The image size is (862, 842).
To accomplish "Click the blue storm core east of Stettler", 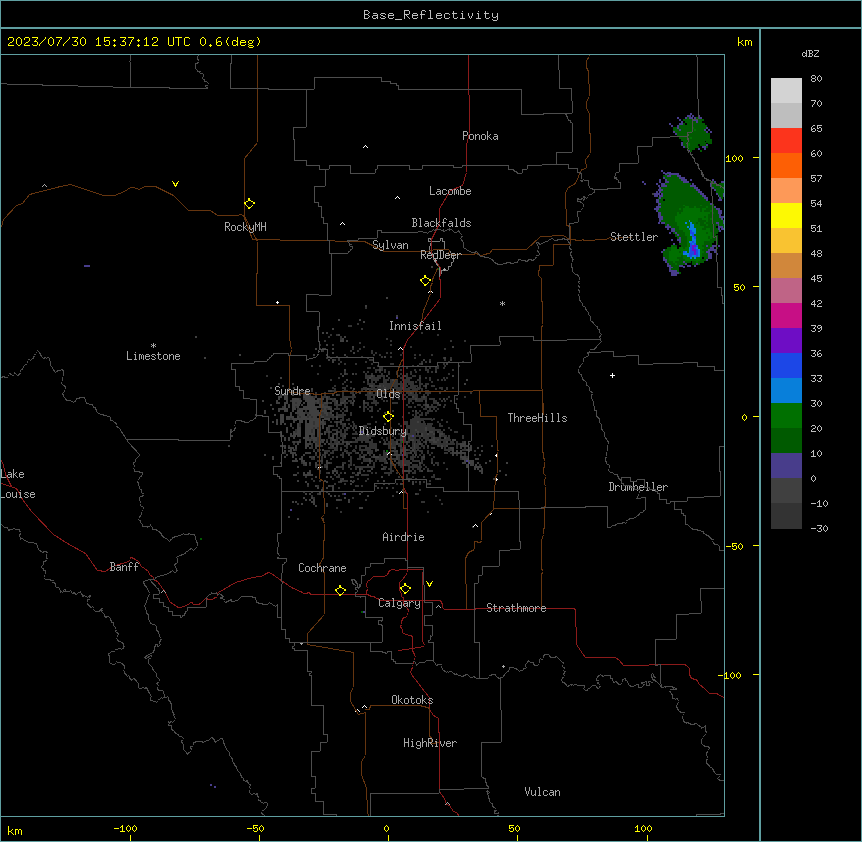I will (692, 242).
